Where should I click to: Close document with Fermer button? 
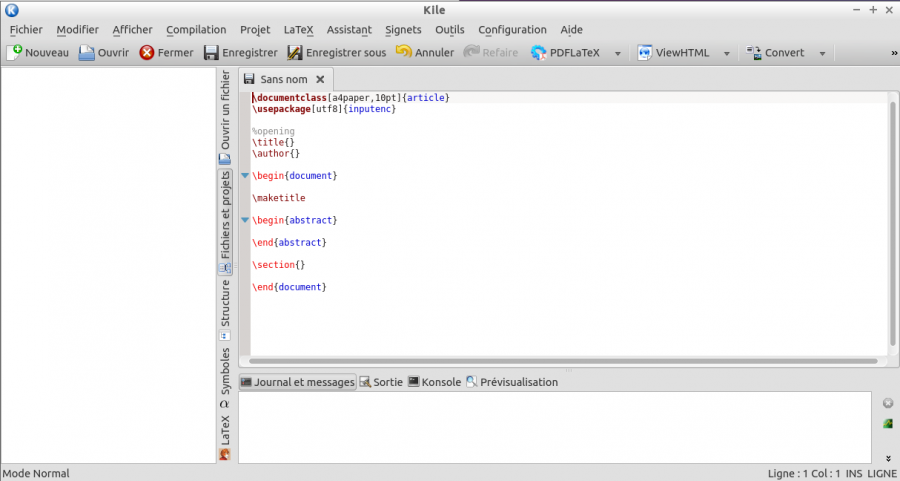pos(166,53)
